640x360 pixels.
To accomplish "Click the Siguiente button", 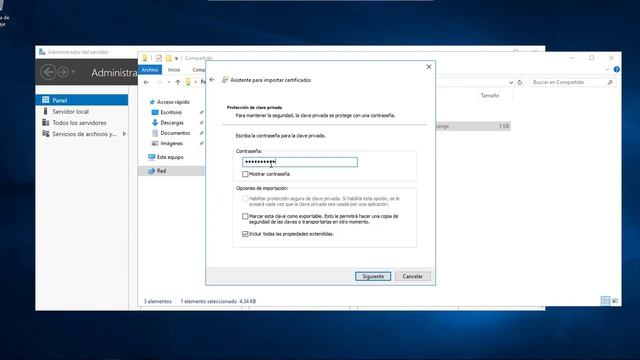I will click(373, 276).
